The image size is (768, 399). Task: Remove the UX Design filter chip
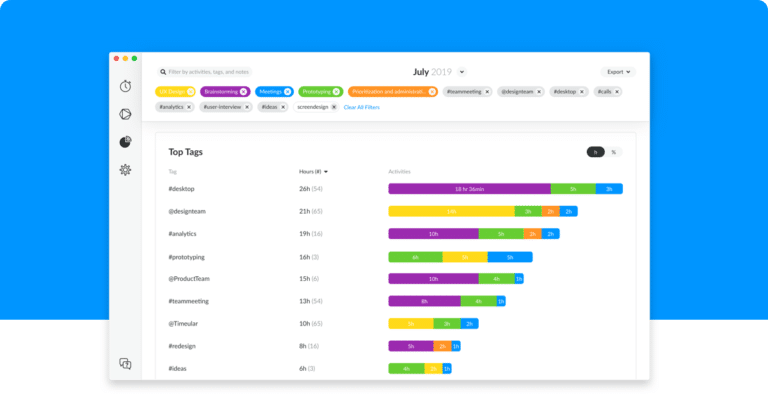pos(191,92)
